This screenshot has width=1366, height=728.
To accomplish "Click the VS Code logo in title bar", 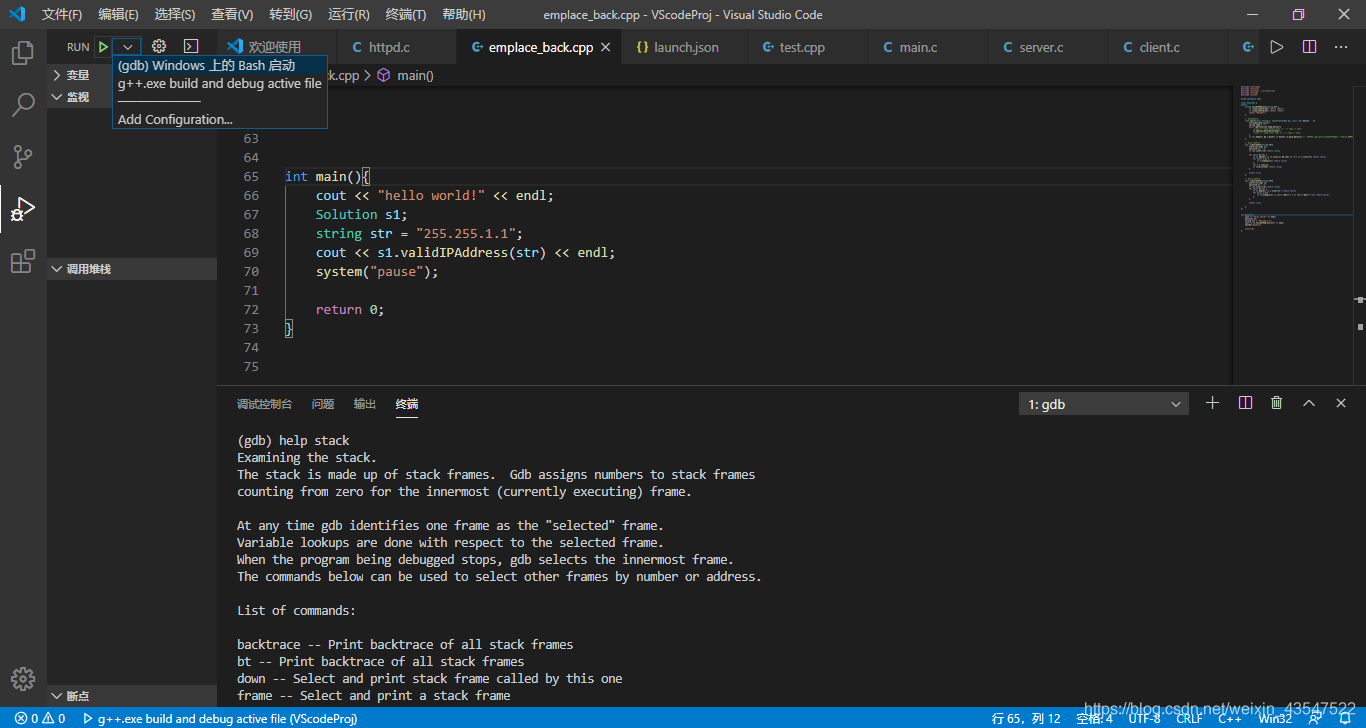I will point(17,14).
